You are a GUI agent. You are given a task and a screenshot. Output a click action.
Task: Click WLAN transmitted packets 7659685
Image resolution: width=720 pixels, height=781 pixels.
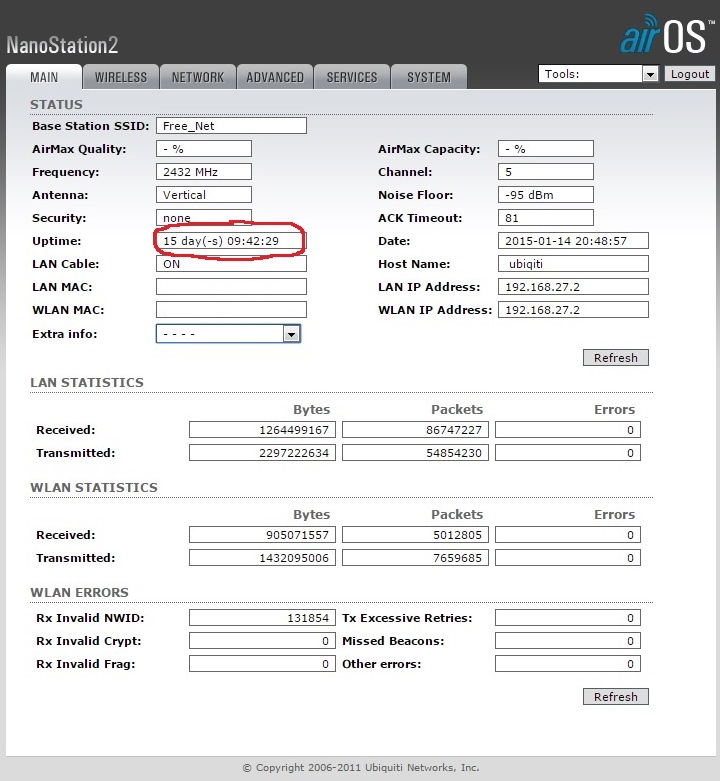coord(415,558)
